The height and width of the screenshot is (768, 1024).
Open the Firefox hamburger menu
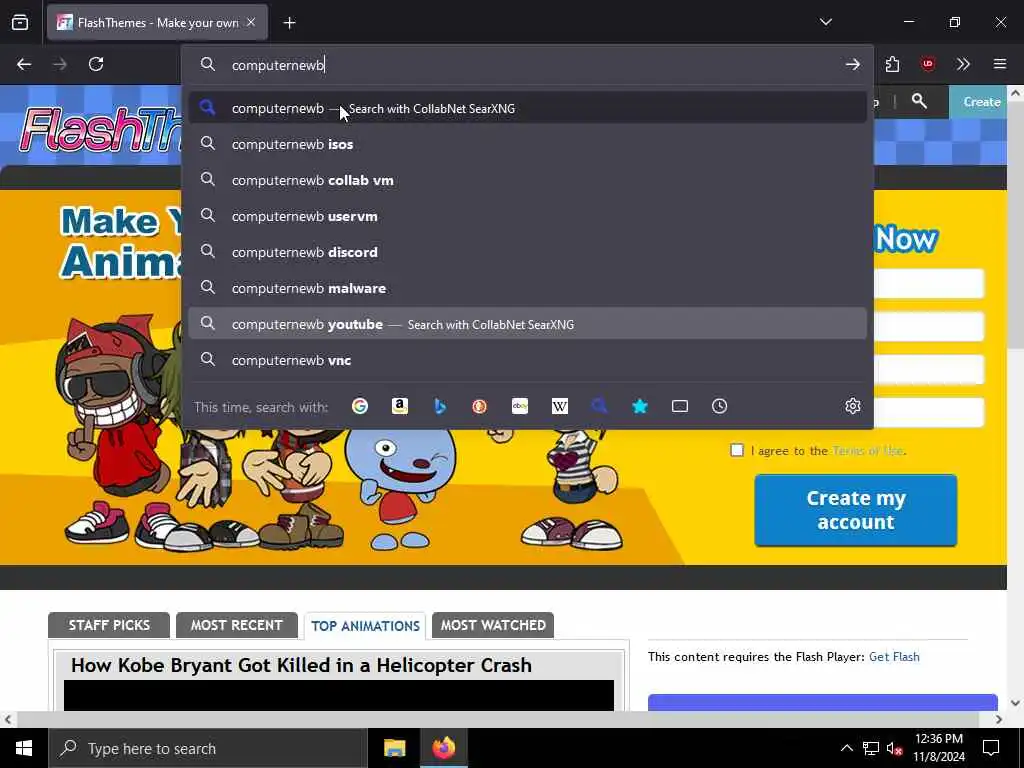pyautogui.click(x=1000, y=64)
